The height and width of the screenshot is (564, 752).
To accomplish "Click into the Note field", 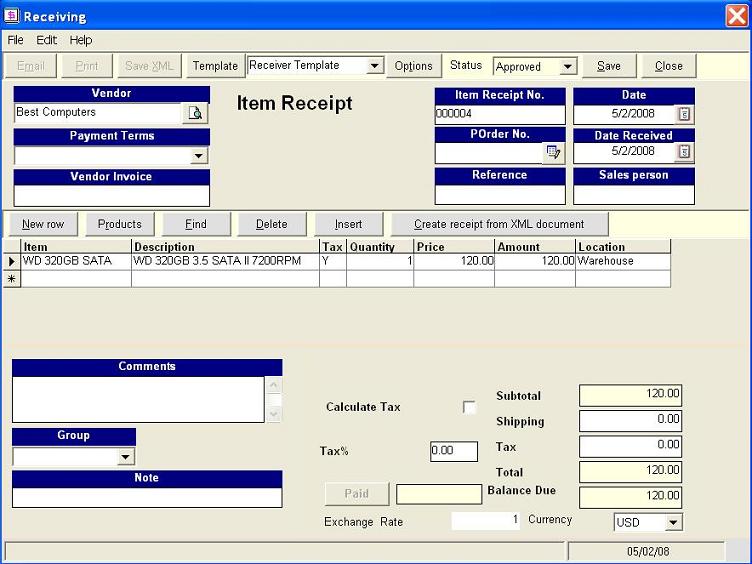I will (x=147, y=497).
